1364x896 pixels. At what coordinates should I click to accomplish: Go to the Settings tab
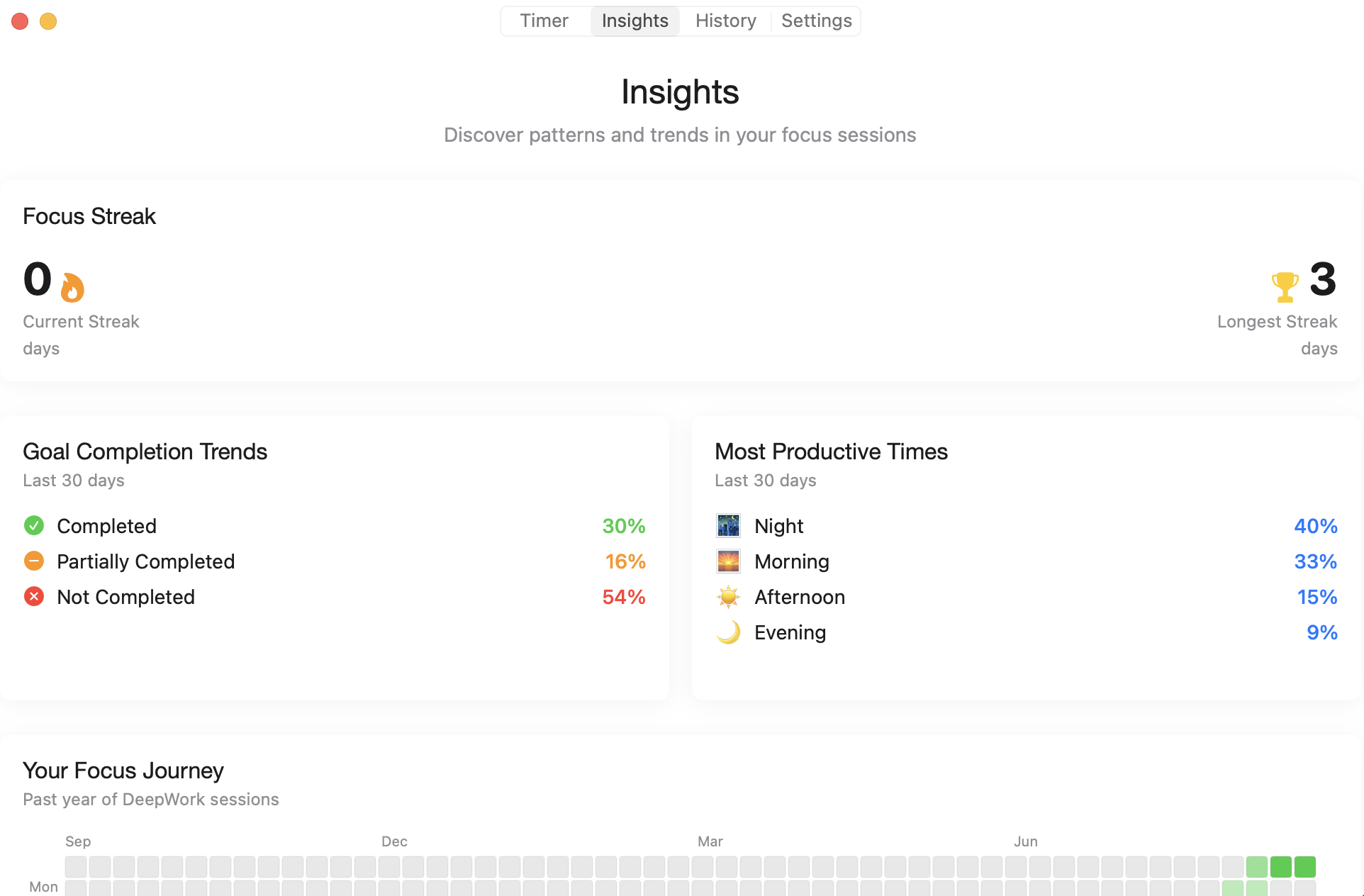coord(816,21)
